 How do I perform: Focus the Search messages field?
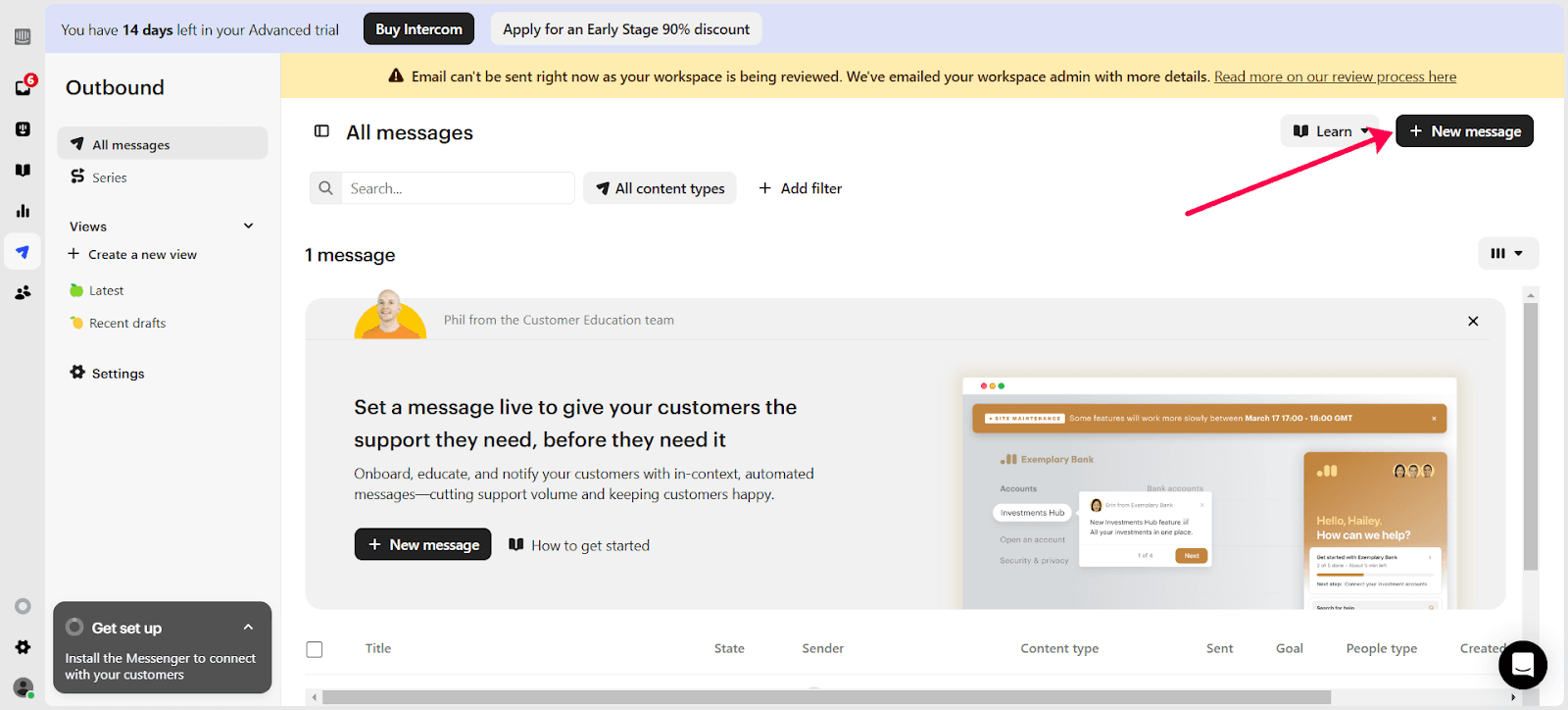[x=456, y=188]
